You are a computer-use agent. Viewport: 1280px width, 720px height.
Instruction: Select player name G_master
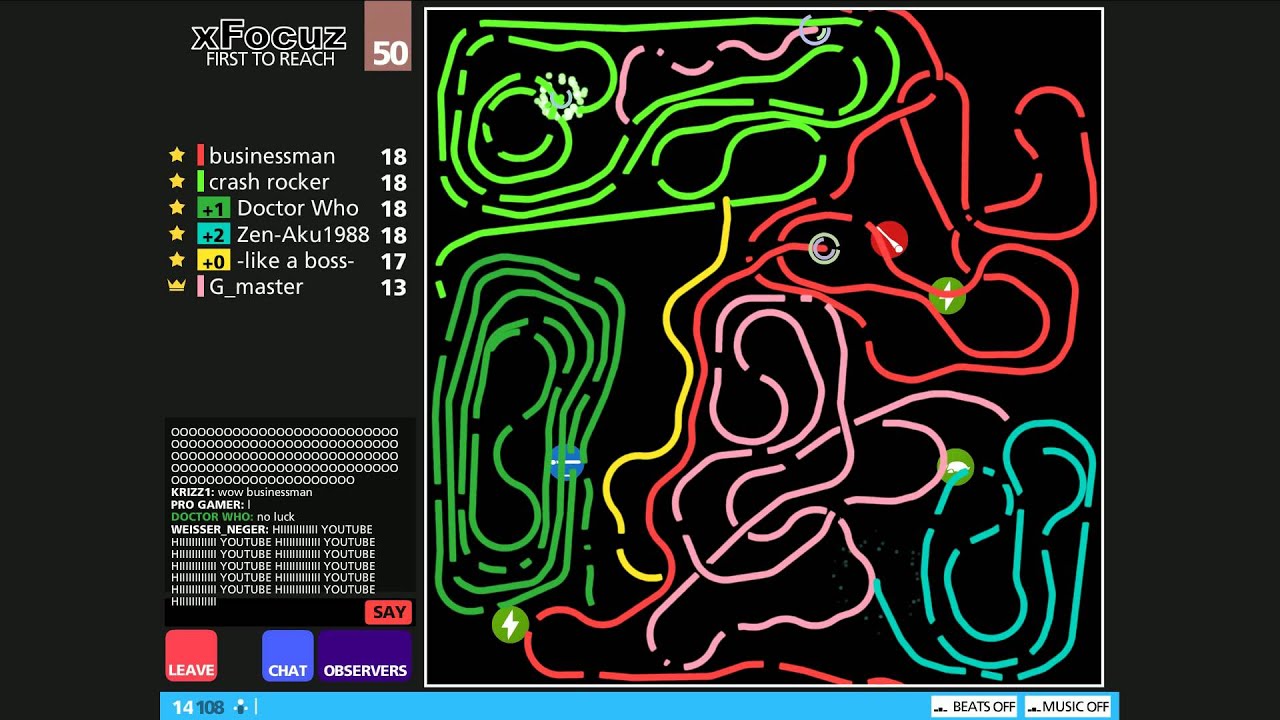[256, 287]
